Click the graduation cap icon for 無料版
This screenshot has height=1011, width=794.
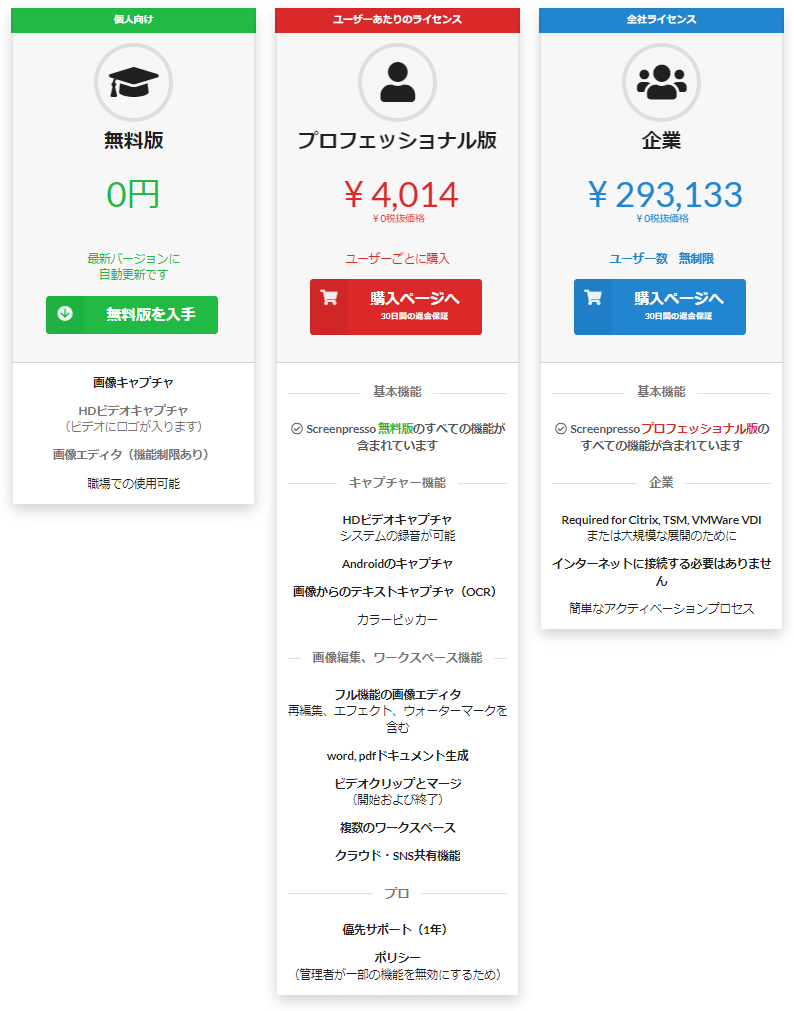point(133,83)
